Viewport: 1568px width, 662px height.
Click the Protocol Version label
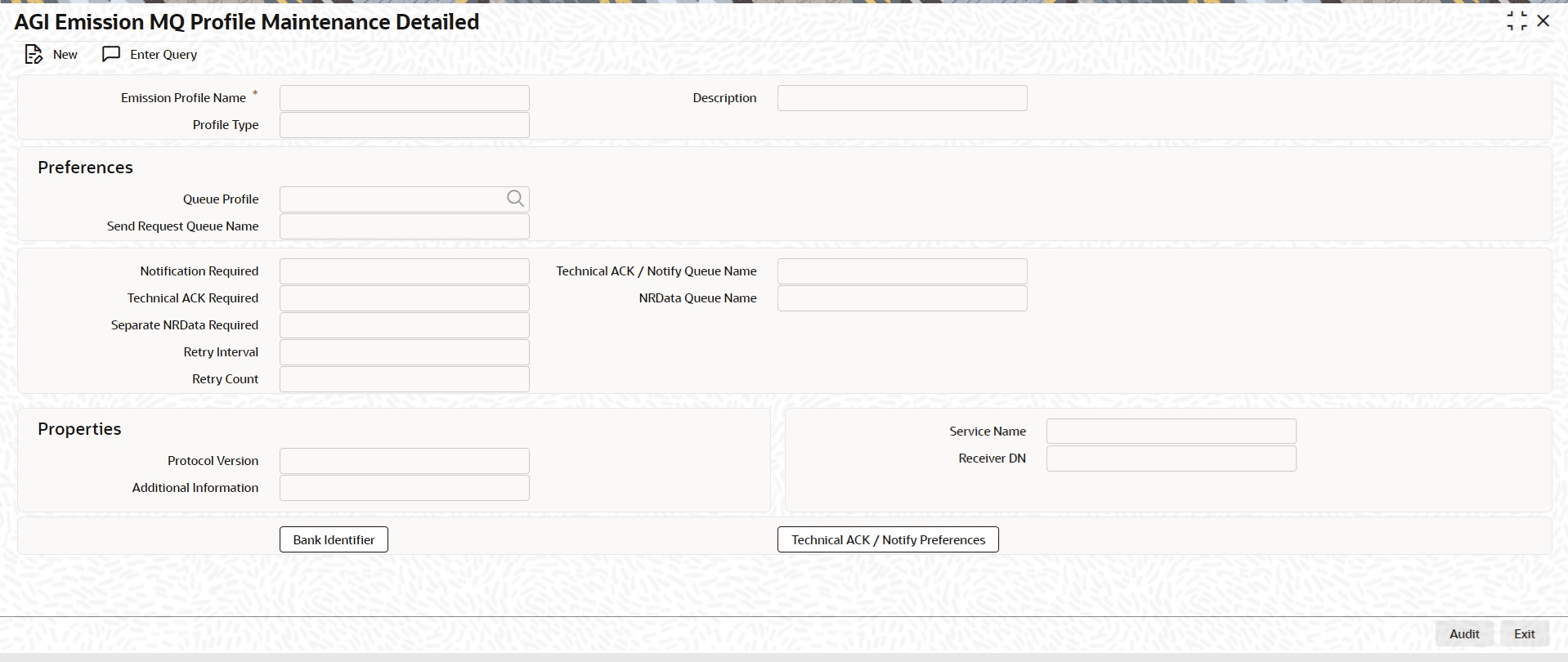(x=213, y=461)
